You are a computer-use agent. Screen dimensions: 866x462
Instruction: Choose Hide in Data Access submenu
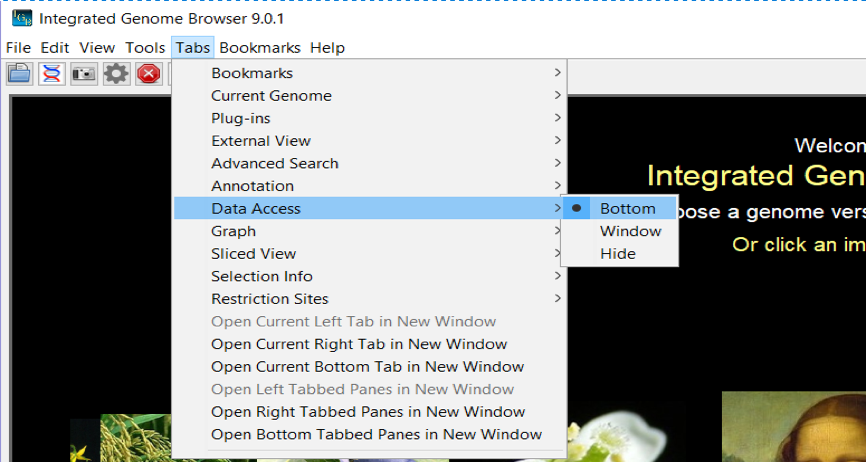619,253
